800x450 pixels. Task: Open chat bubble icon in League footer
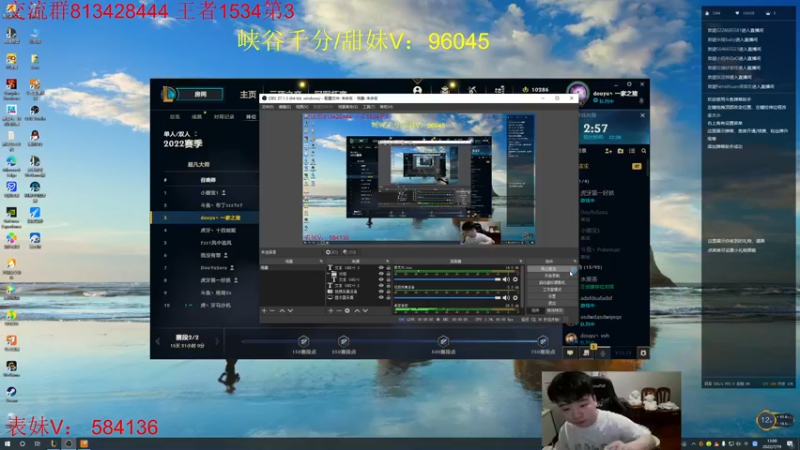570,353
